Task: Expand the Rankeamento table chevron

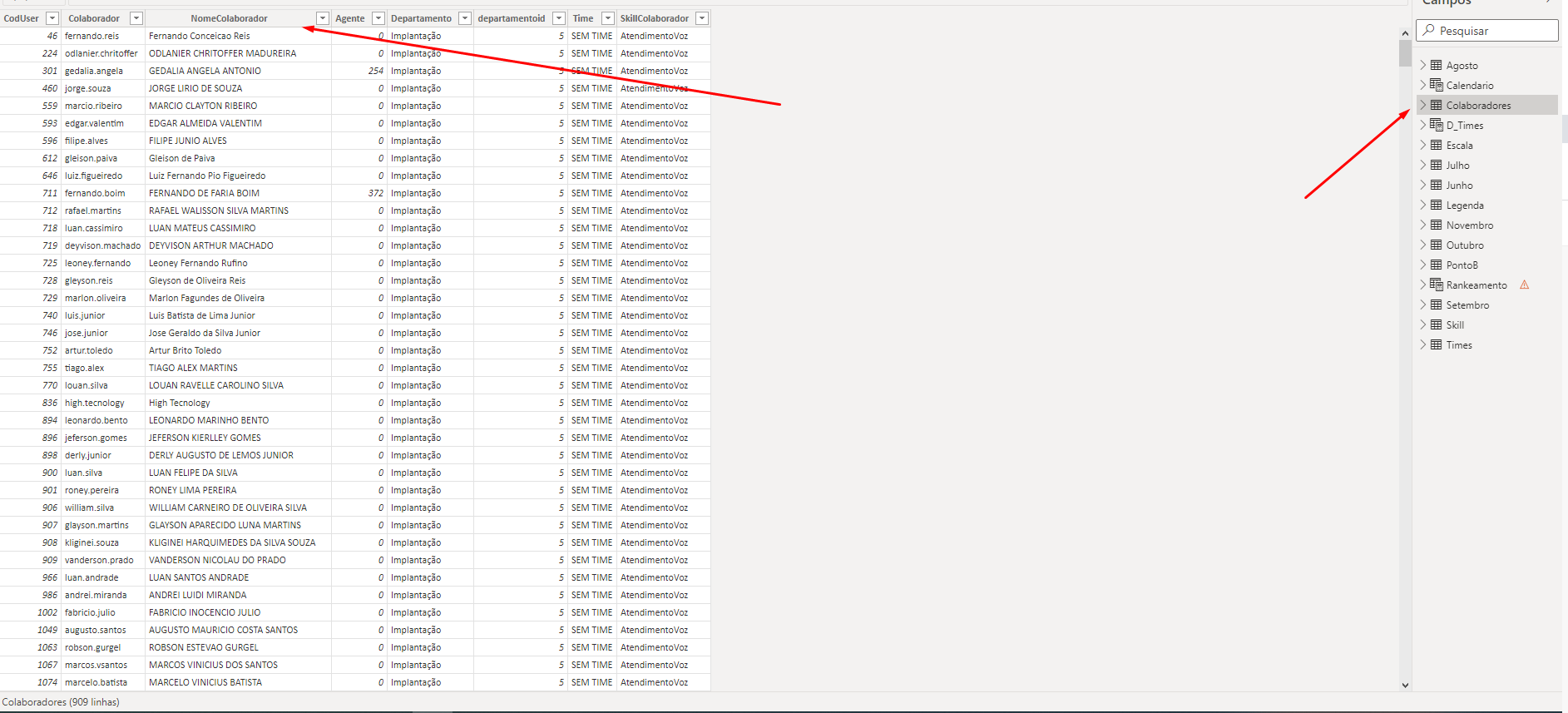Action: pyautogui.click(x=1422, y=285)
